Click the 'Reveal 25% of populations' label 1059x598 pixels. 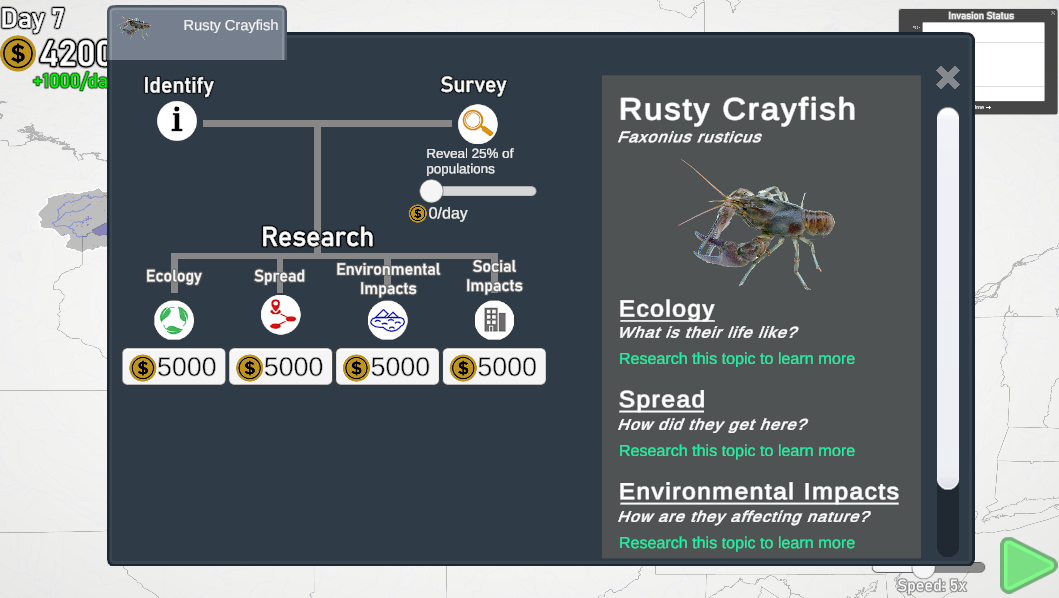coord(470,161)
